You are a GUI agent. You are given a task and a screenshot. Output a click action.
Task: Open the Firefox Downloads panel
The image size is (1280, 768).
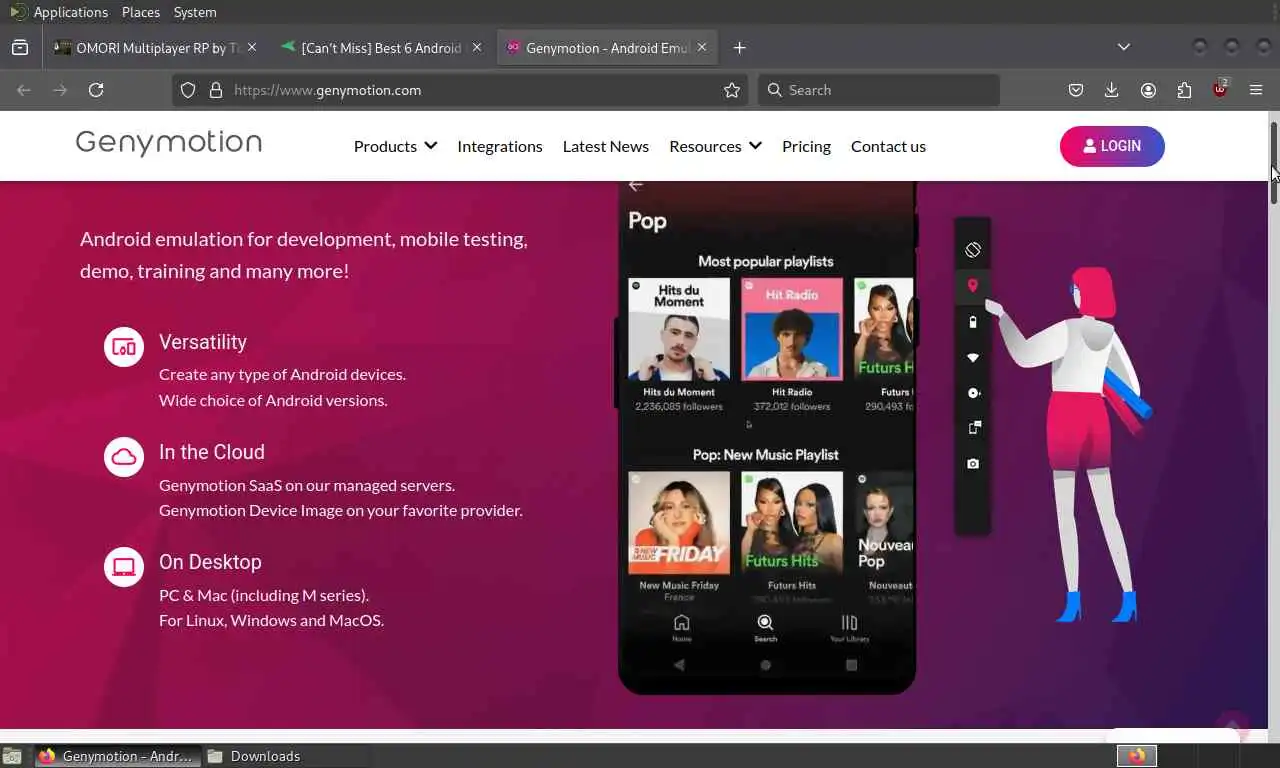(1111, 90)
